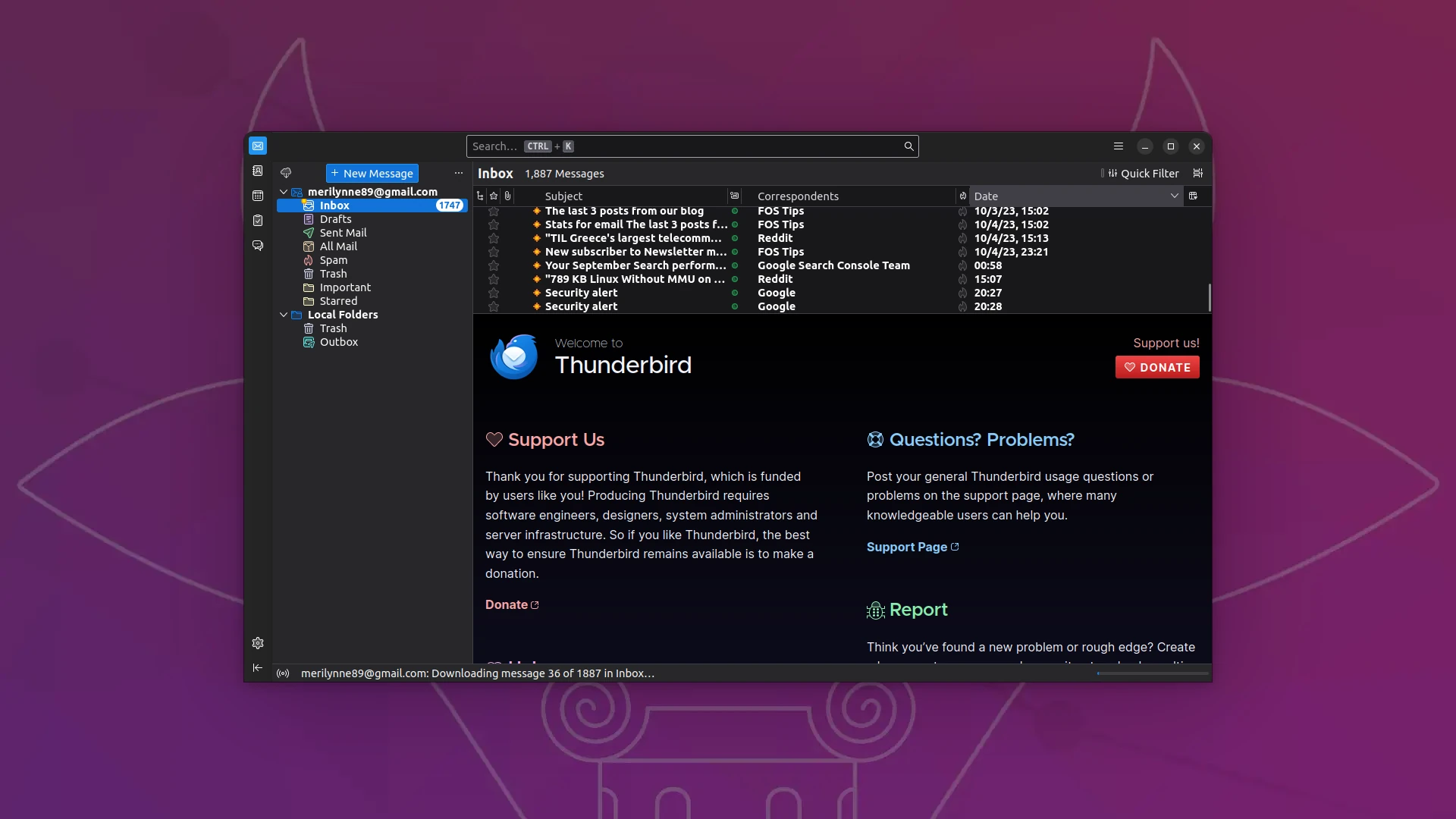Open the Support Page link
This screenshot has width=1456, height=819.
(x=907, y=547)
